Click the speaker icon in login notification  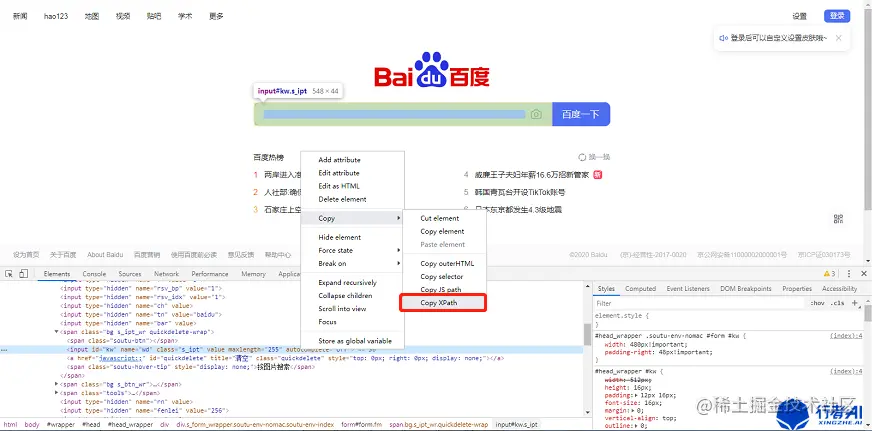coord(723,38)
